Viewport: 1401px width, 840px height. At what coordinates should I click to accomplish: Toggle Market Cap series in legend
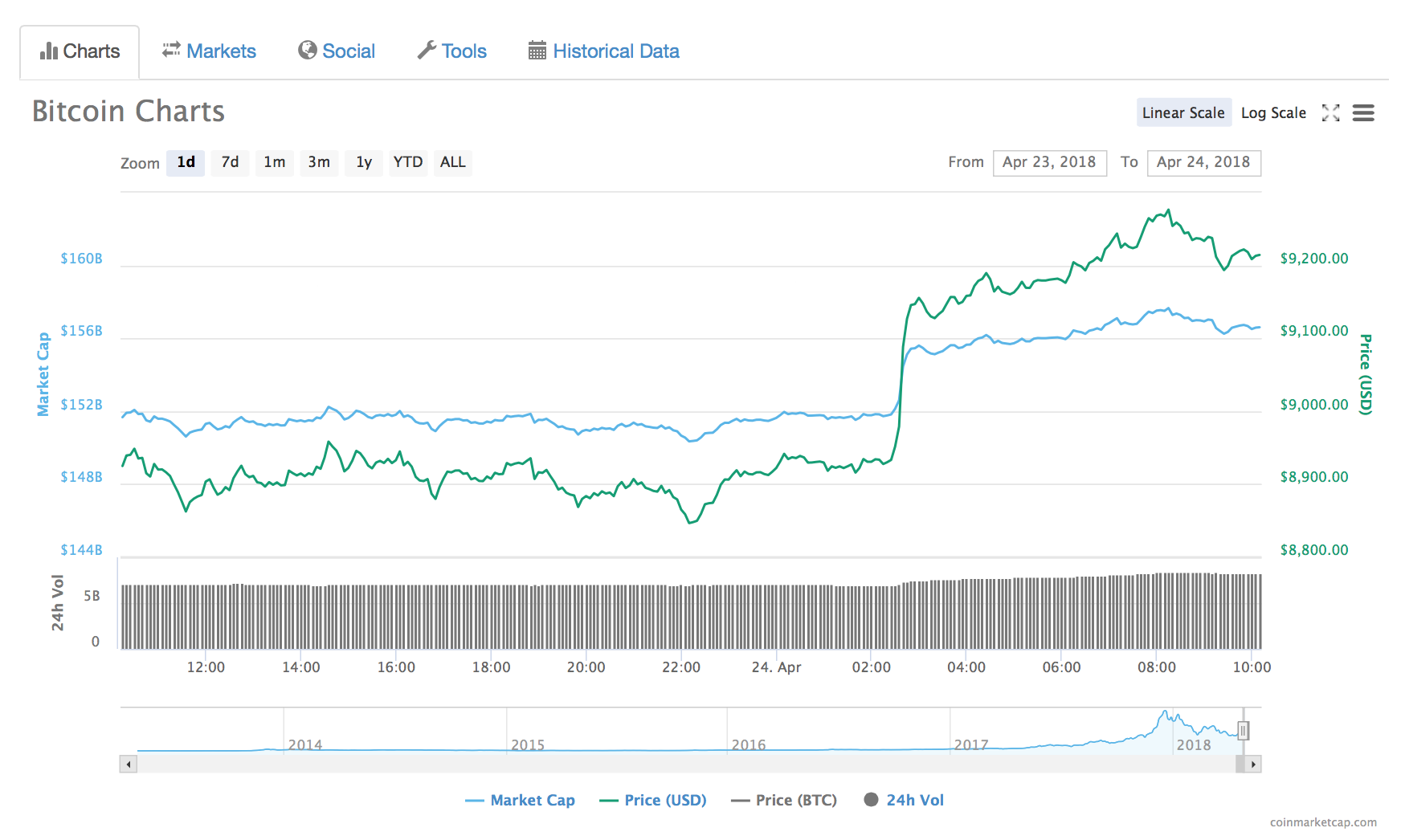click(x=521, y=800)
